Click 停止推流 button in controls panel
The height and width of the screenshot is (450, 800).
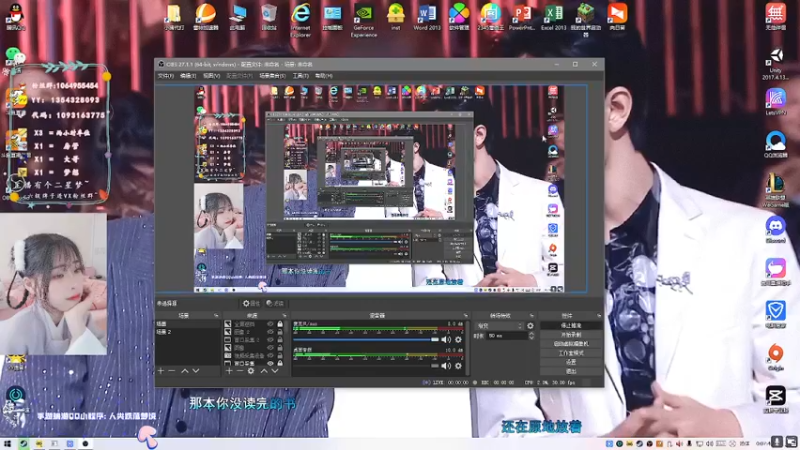[x=570, y=326]
